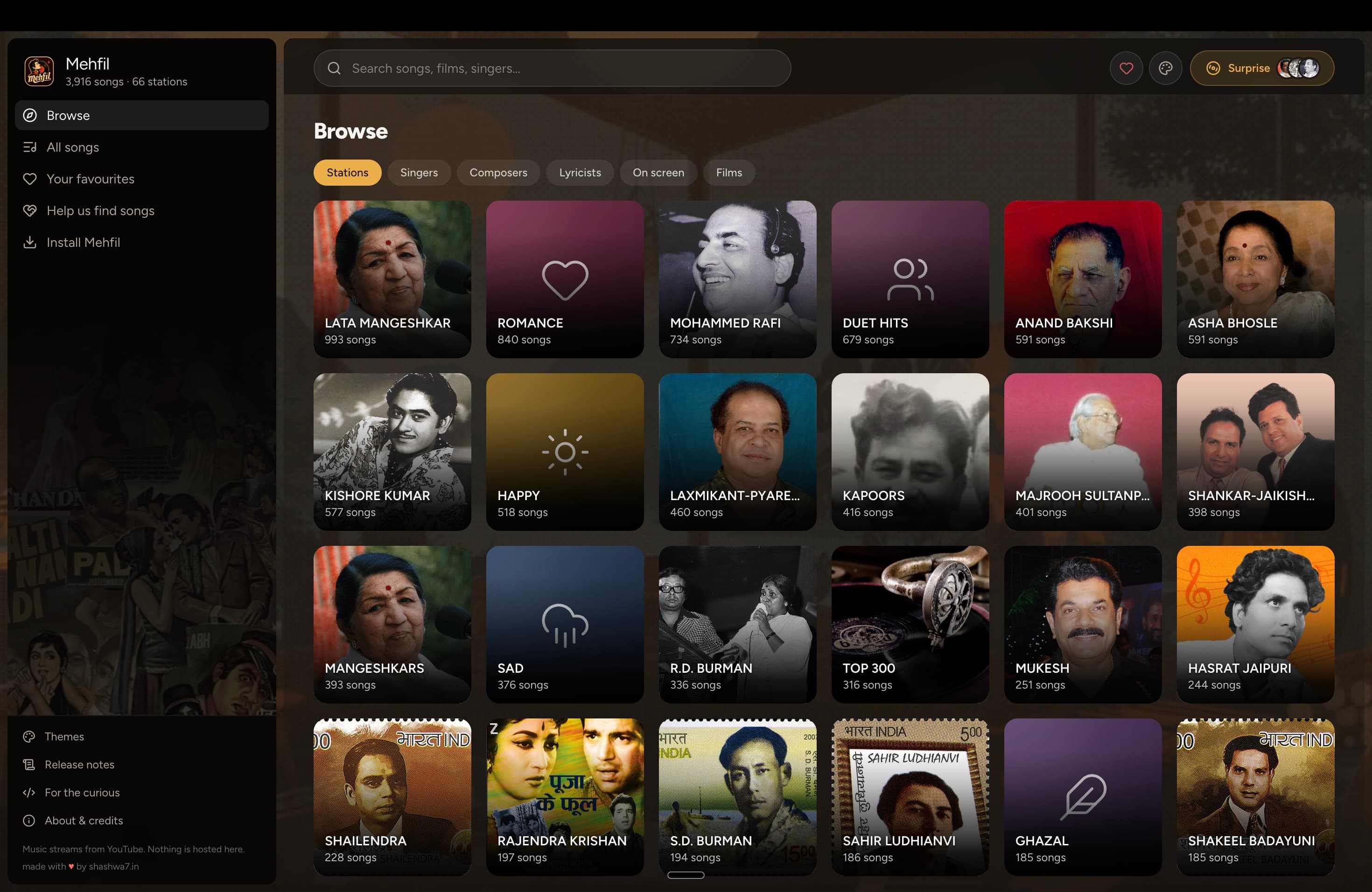Open All songs in the sidebar

(x=142, y=147)
